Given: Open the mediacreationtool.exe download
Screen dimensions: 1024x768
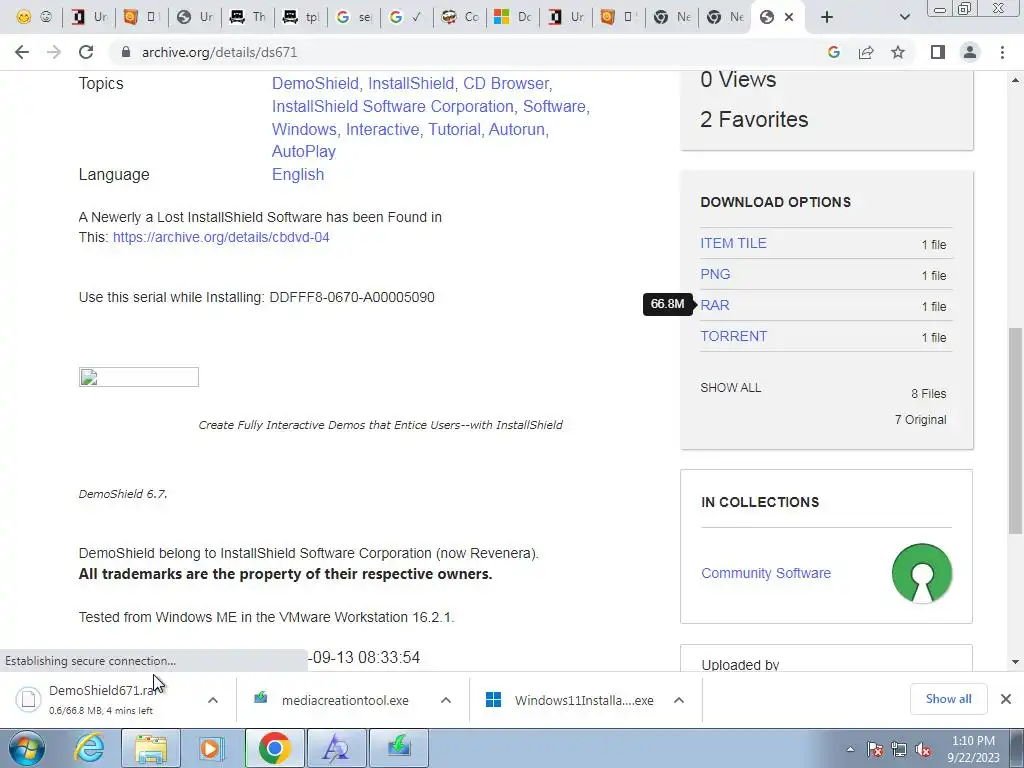Looking at the screenshot, I should 333,700.
